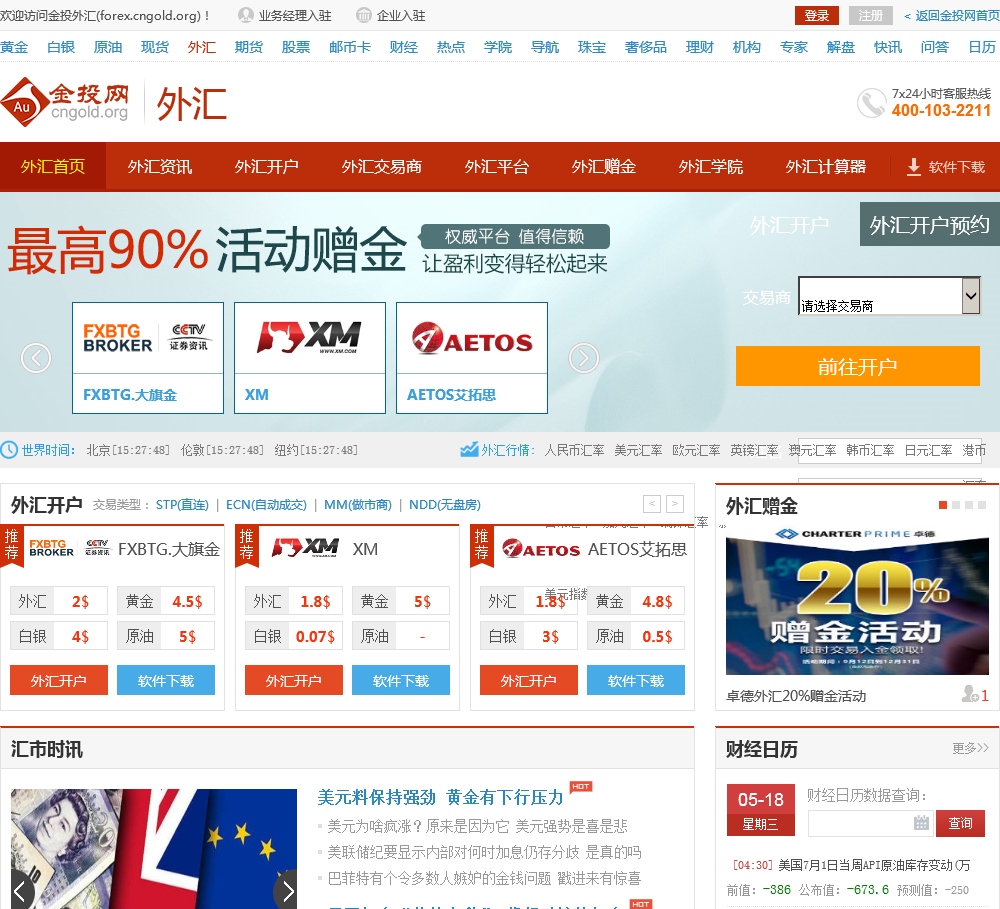This screenshot has height=909, width=1000.
Task: Open the 20% 赠金活动 promo image
Action: [x=857, y=600]
